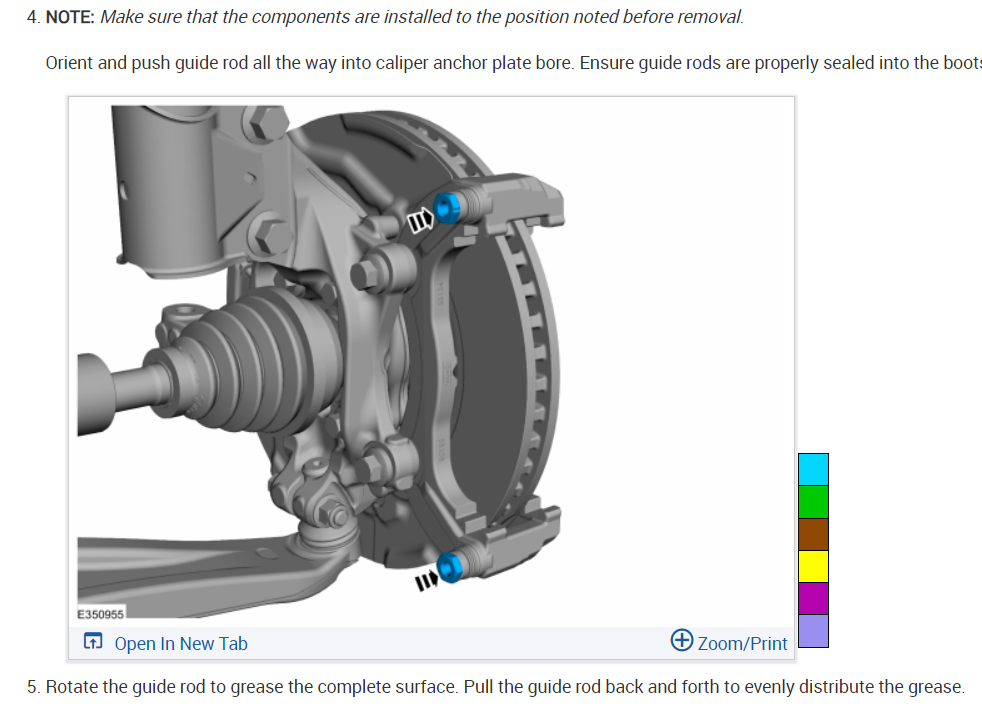Image resolution: width=982 pixels, height=706 pixels.
Task: Click the bold NOTE: label in step 4
Action: tap(70, 17)
